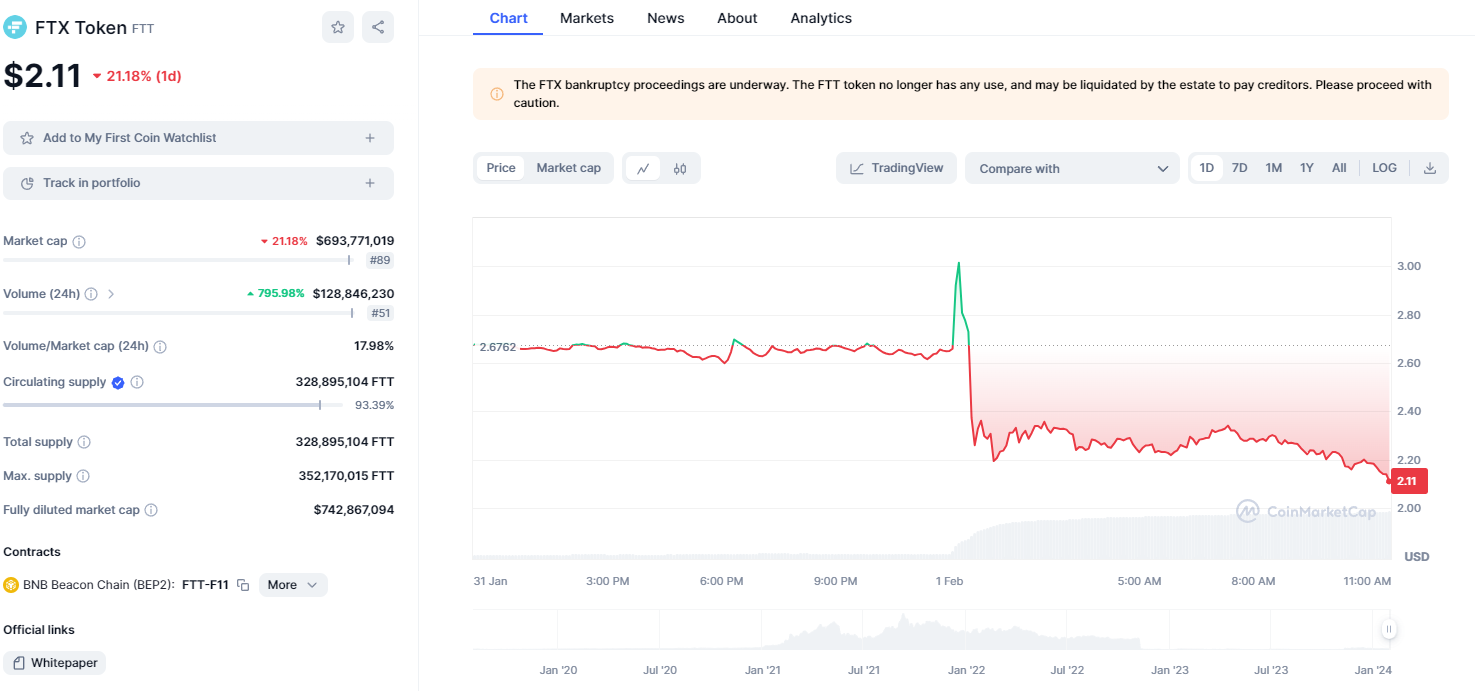Select the Market cap chart toggle

click(x=569, y=168)
